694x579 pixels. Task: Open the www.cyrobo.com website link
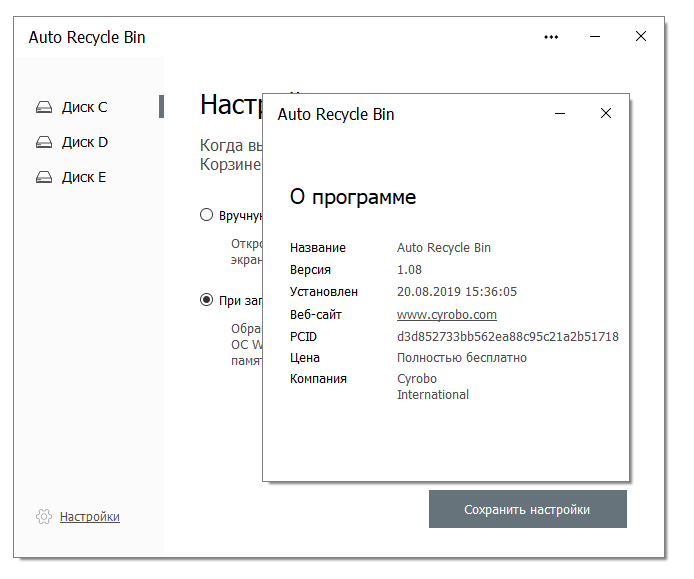coord(447,315)
